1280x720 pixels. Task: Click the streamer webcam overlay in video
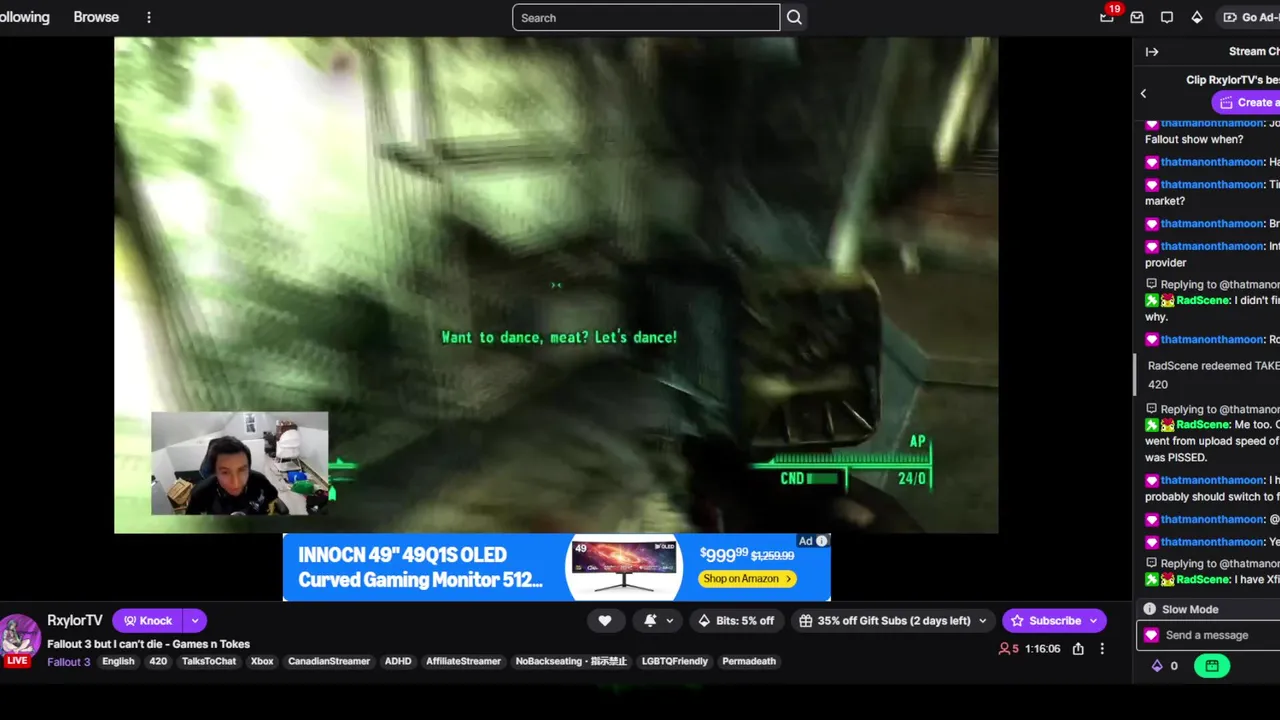(239, 463)
